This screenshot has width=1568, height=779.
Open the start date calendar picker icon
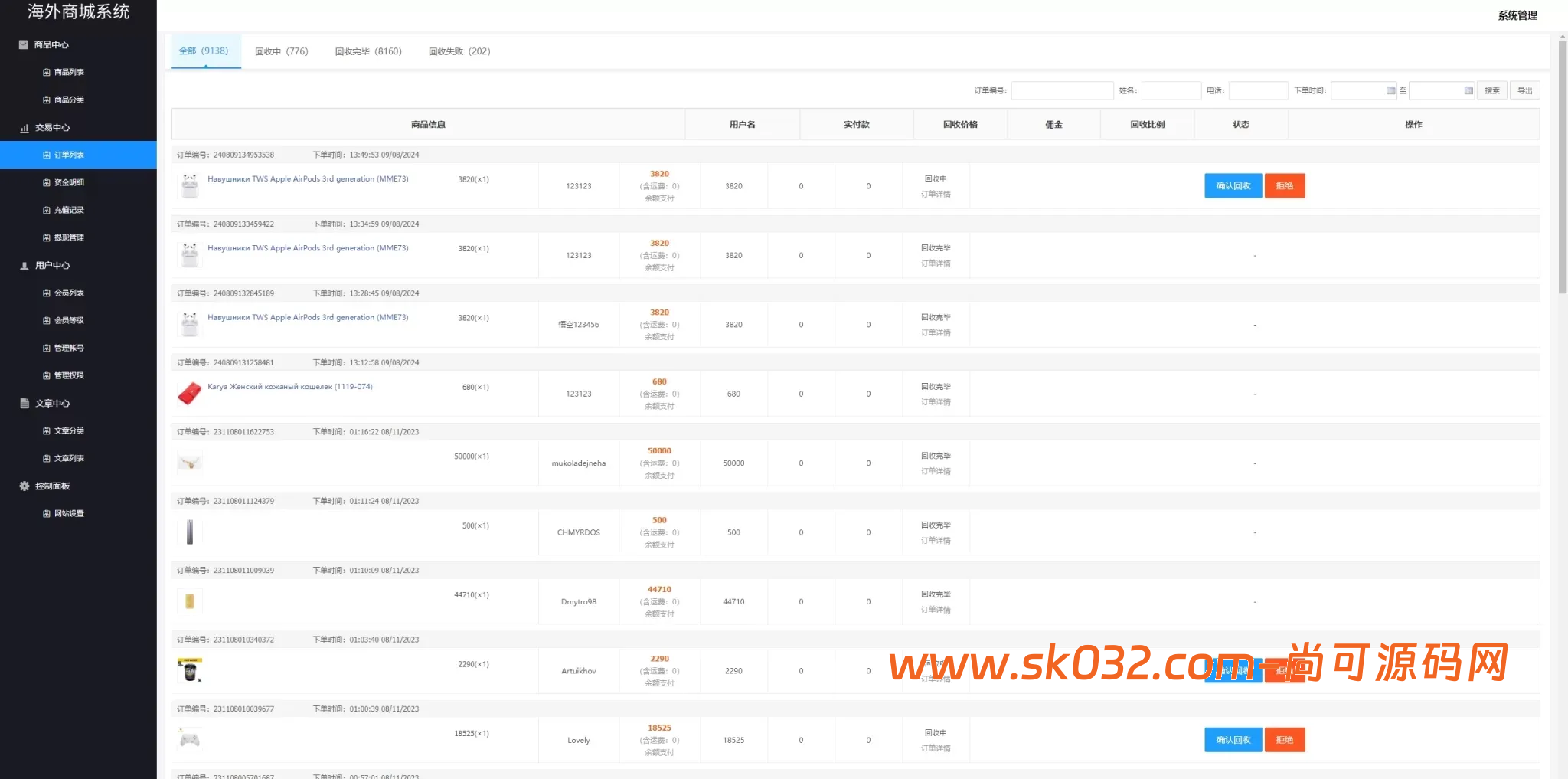1390,90
